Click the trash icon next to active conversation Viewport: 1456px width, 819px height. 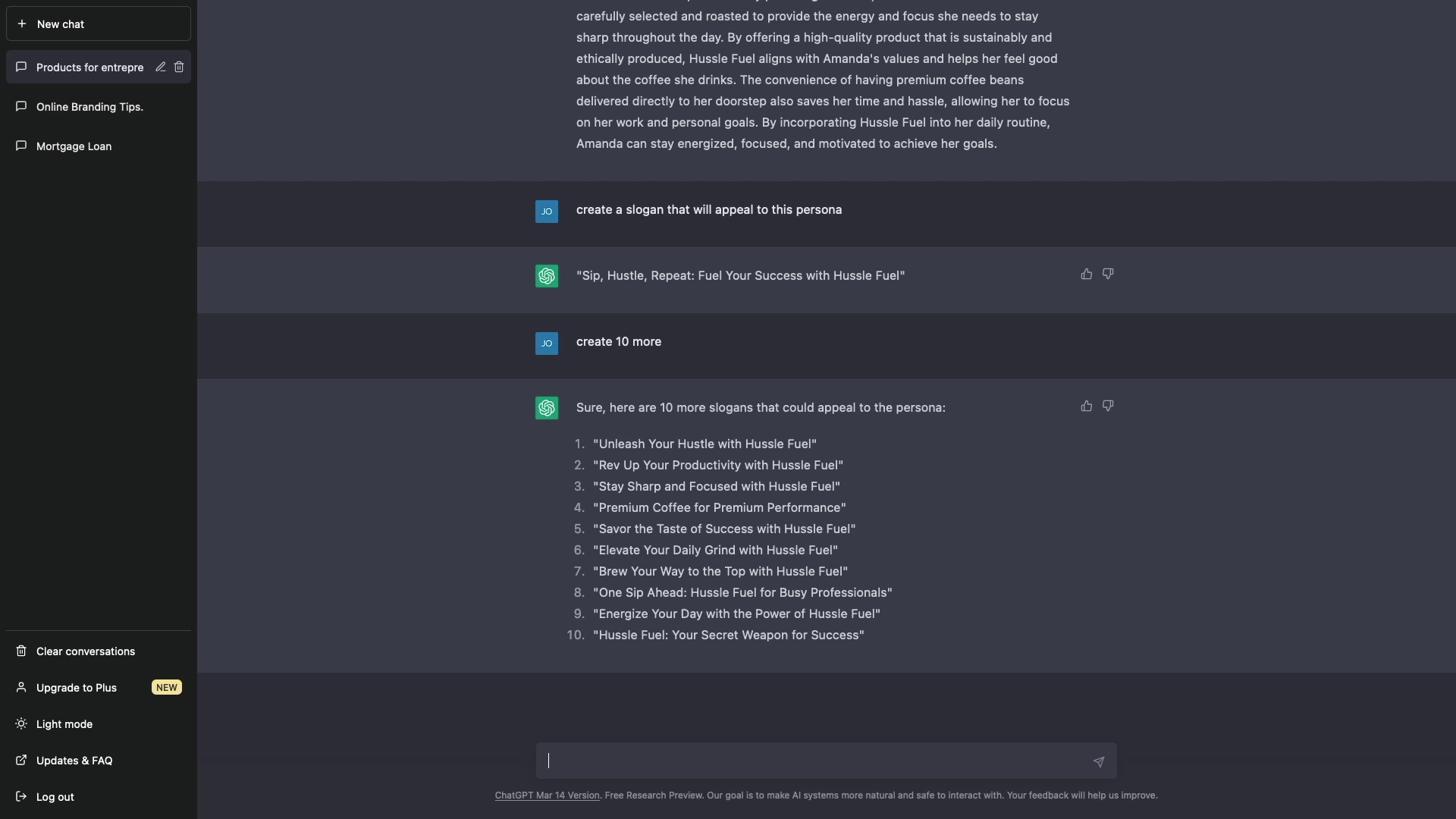point(179,67)
